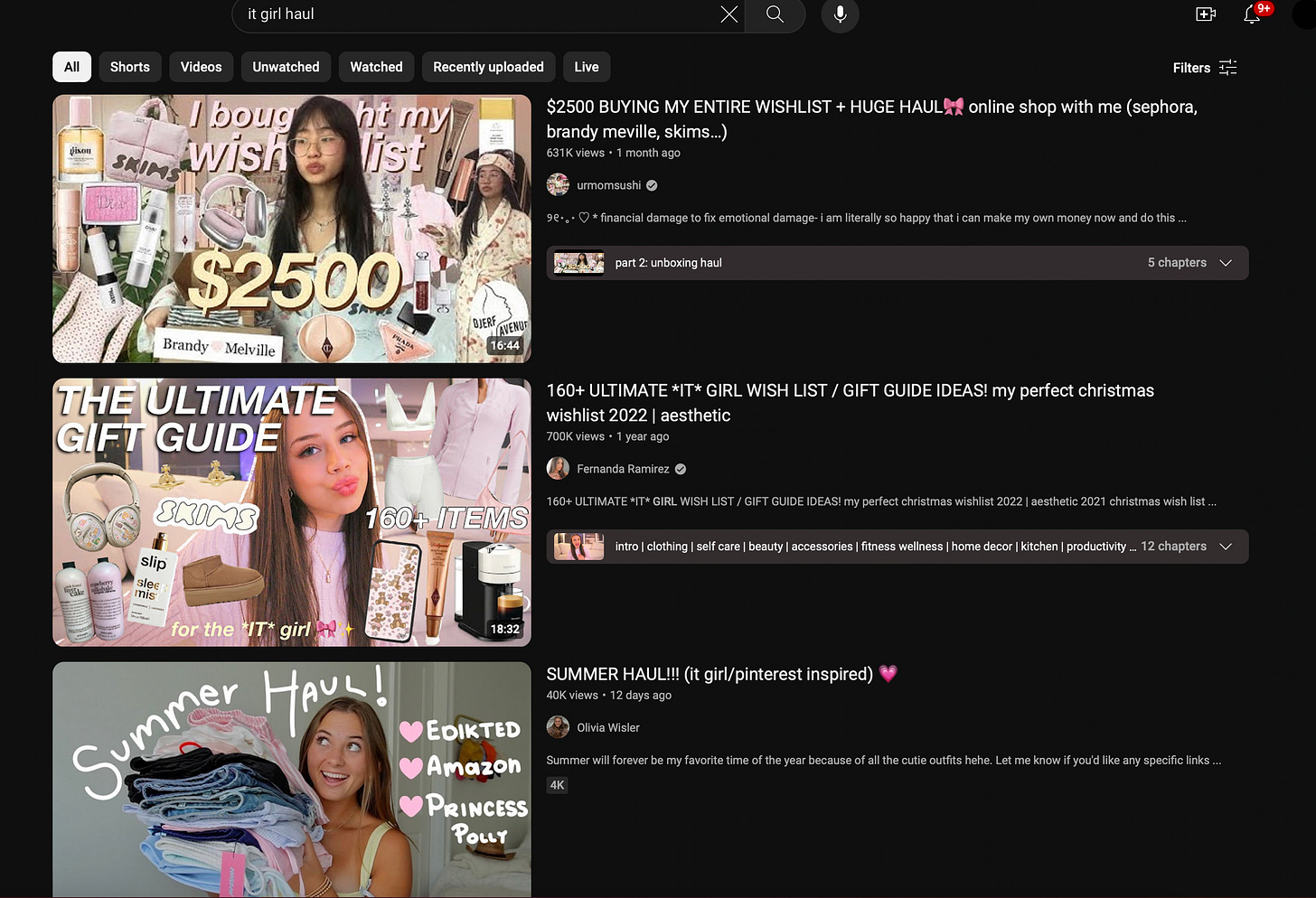Select the Videos filter chip
The height and width of the screenshot is (898, 1316).
(x=201, y=67)
